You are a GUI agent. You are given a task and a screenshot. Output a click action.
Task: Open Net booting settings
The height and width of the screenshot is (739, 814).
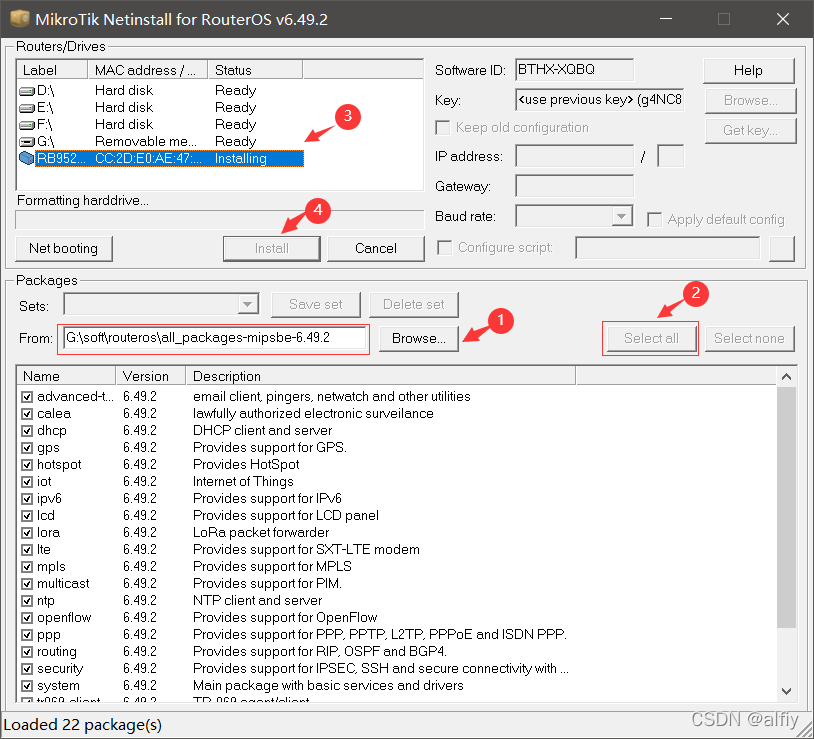click(x=63, y=249)
